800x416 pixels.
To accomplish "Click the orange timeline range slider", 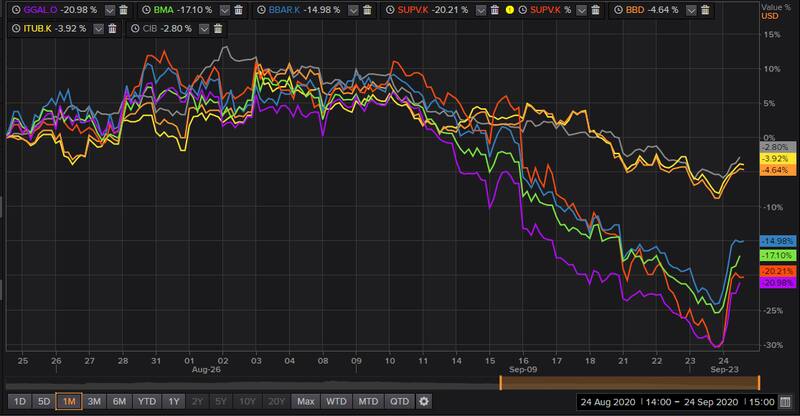I will [630, 383].
